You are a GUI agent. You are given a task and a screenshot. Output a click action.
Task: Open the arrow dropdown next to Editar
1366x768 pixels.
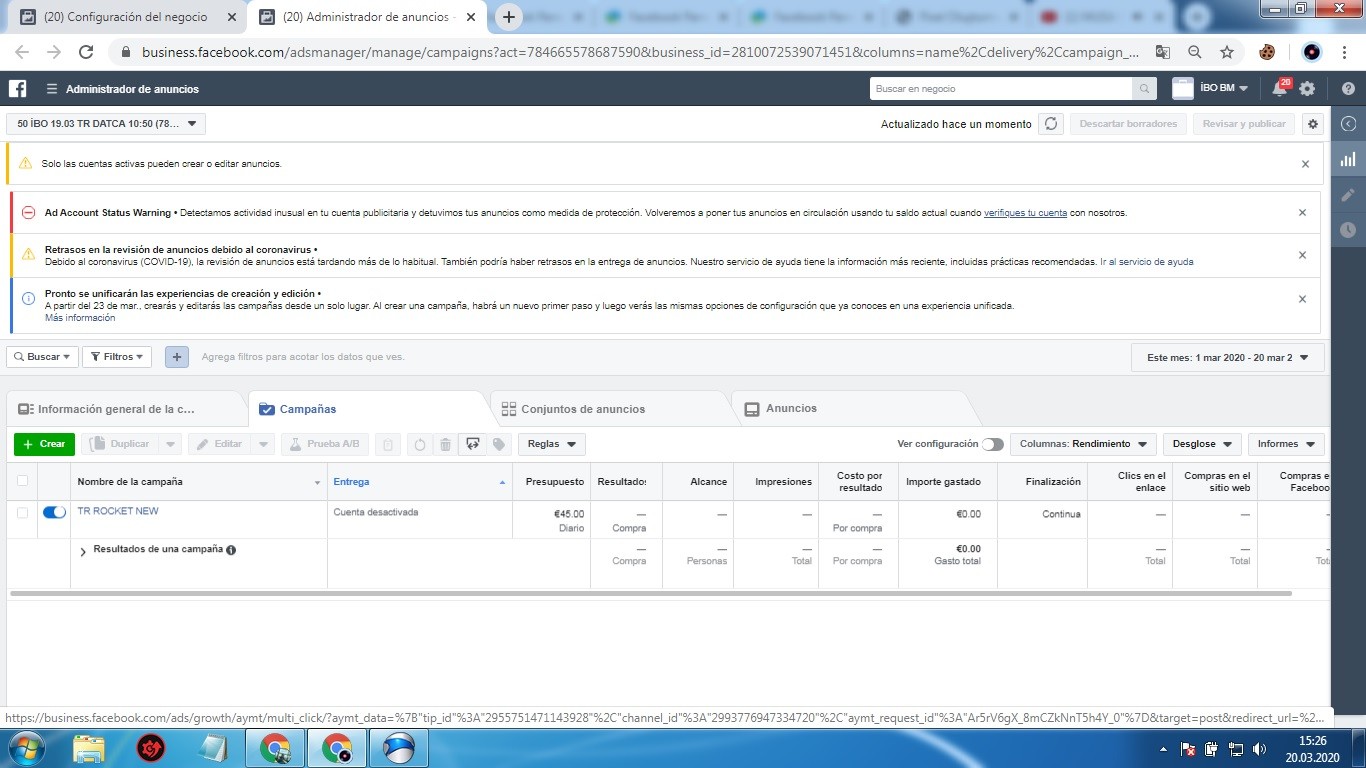coord(263,444)
